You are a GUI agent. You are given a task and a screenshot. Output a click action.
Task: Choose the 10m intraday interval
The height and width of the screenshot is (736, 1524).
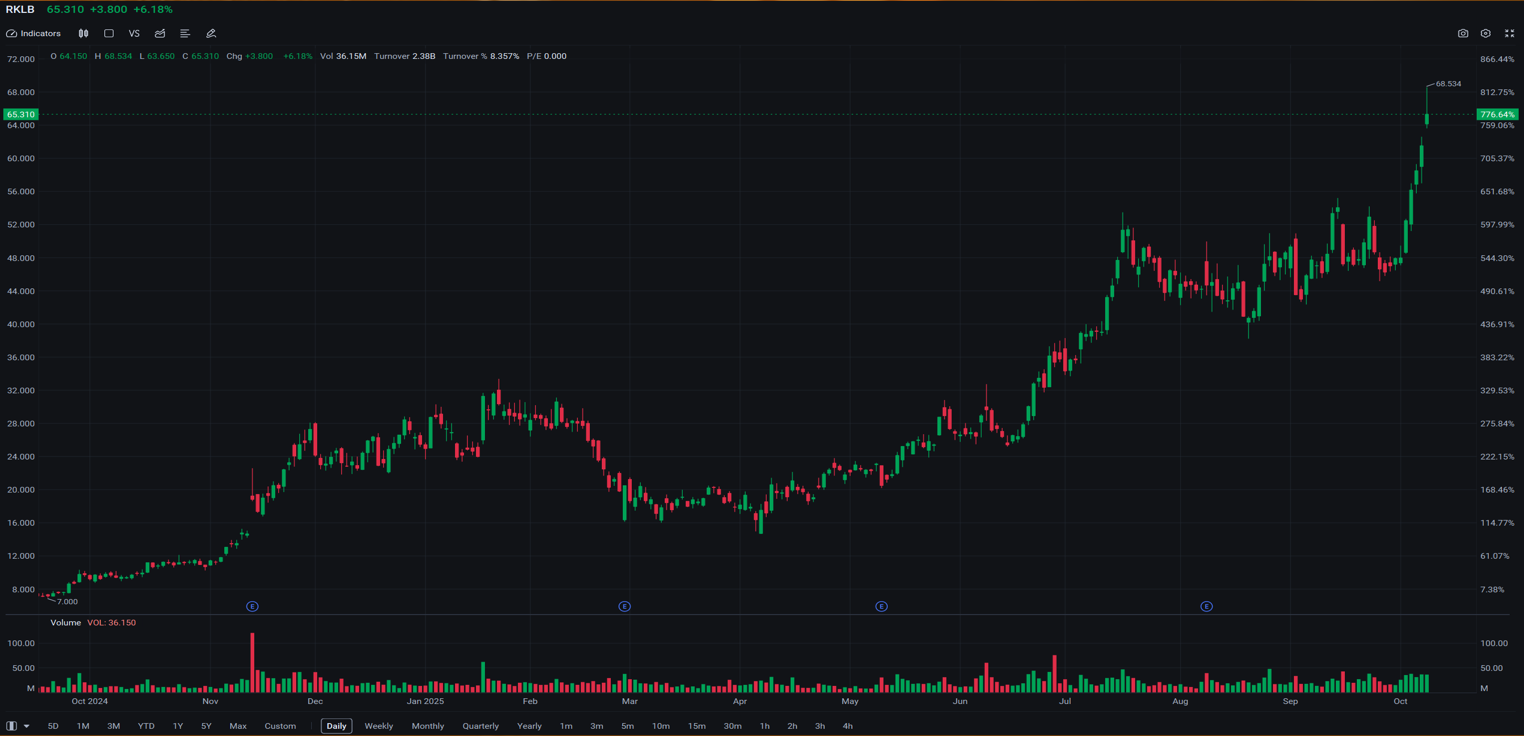661,726
